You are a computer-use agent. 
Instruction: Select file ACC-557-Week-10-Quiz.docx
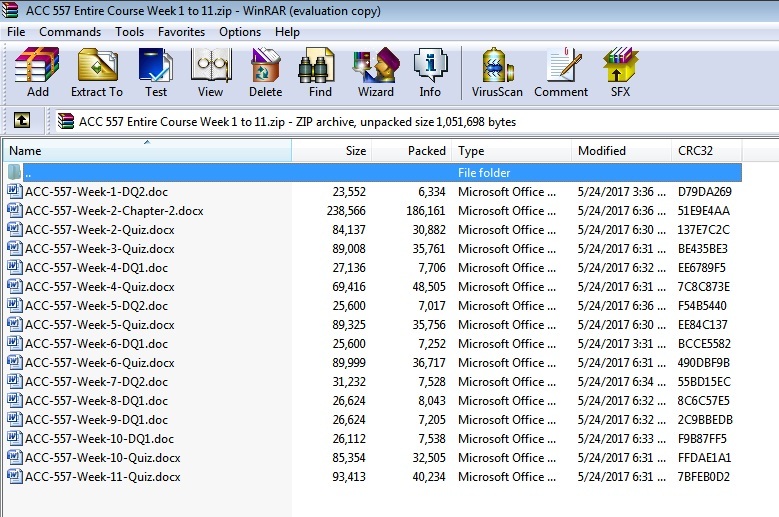[103, 457]
